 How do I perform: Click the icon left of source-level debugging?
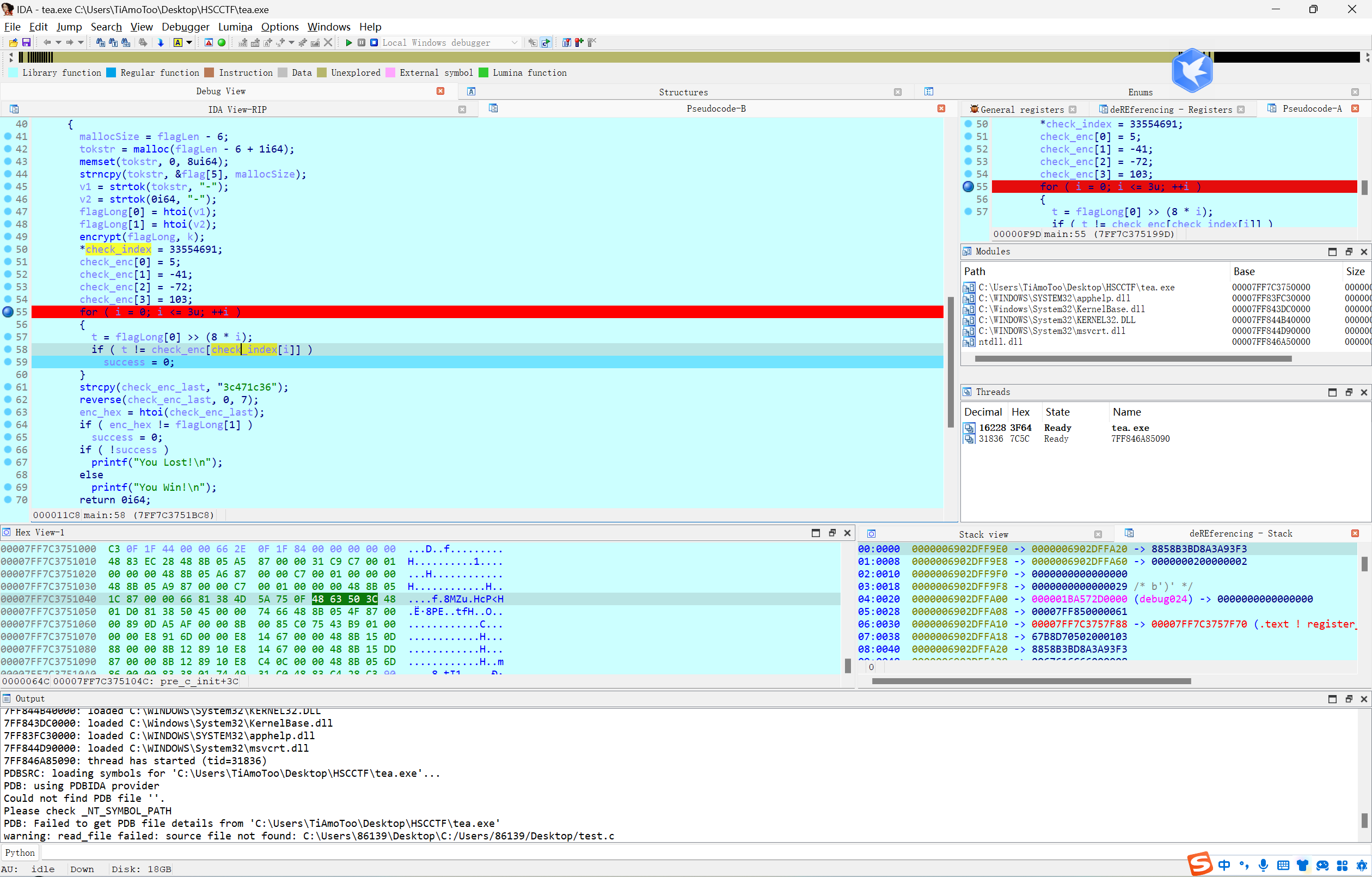coord(532,43)
